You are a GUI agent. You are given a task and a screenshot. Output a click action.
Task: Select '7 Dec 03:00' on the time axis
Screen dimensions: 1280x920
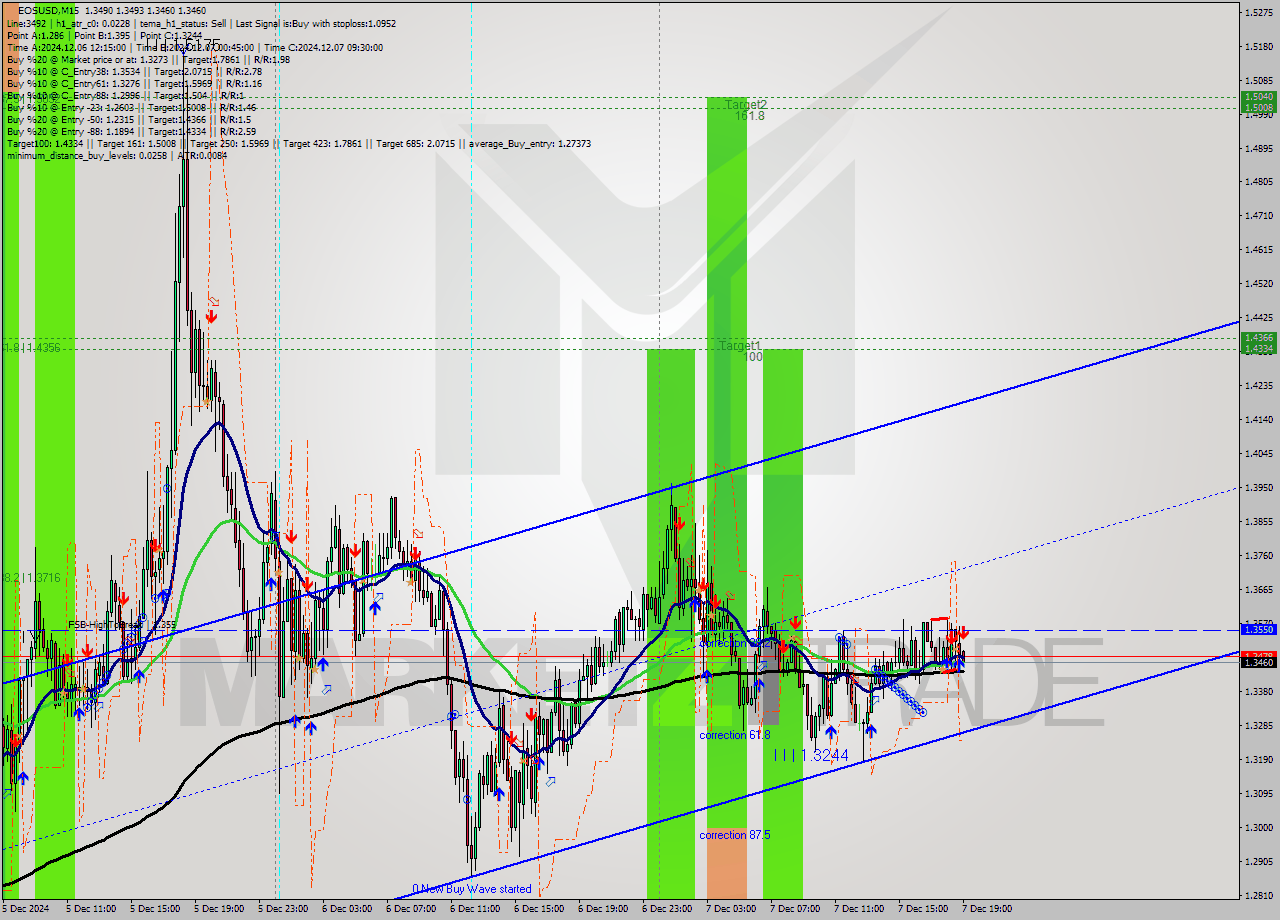click(x=731, y=909)
